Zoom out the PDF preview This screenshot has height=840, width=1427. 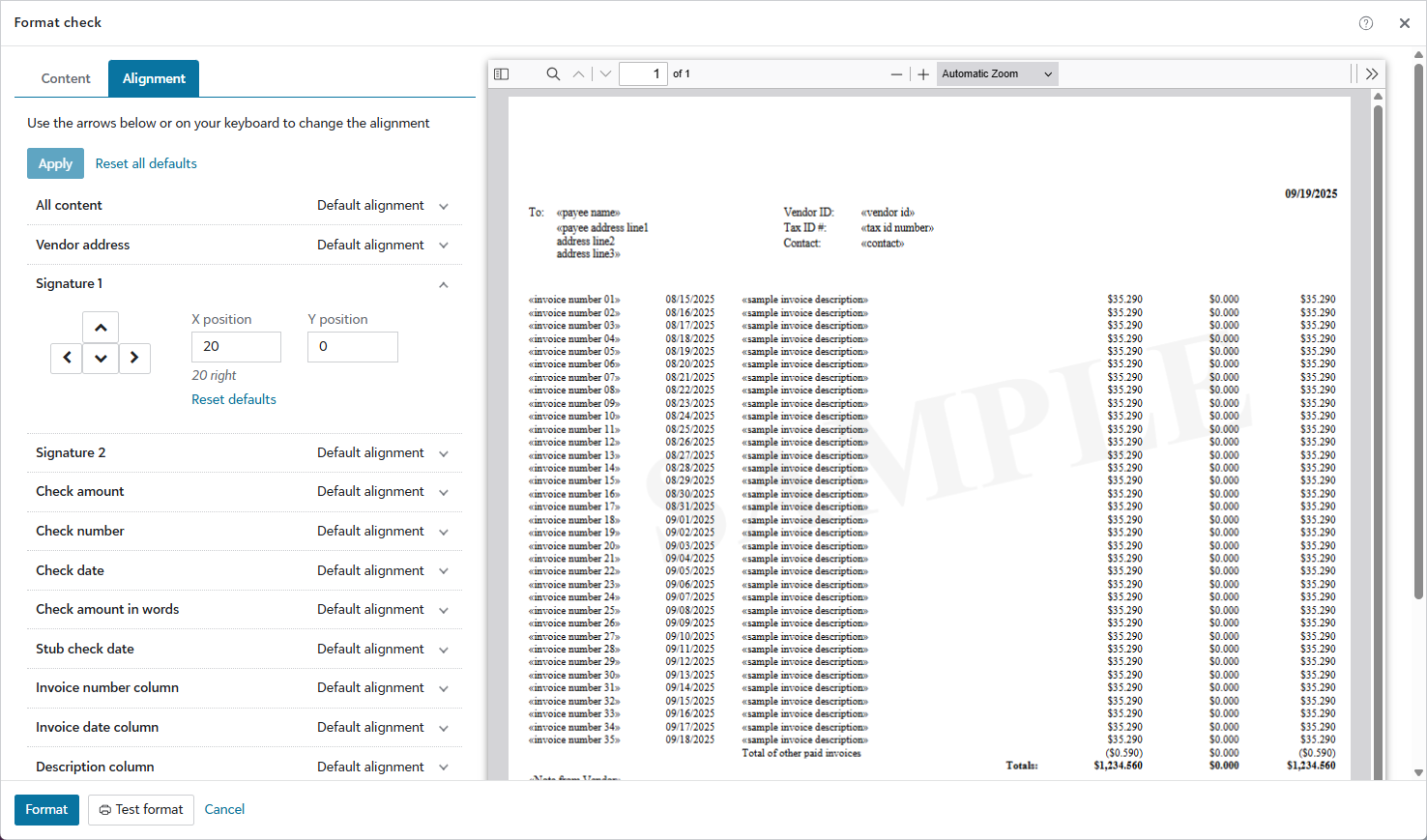(896, 73)
